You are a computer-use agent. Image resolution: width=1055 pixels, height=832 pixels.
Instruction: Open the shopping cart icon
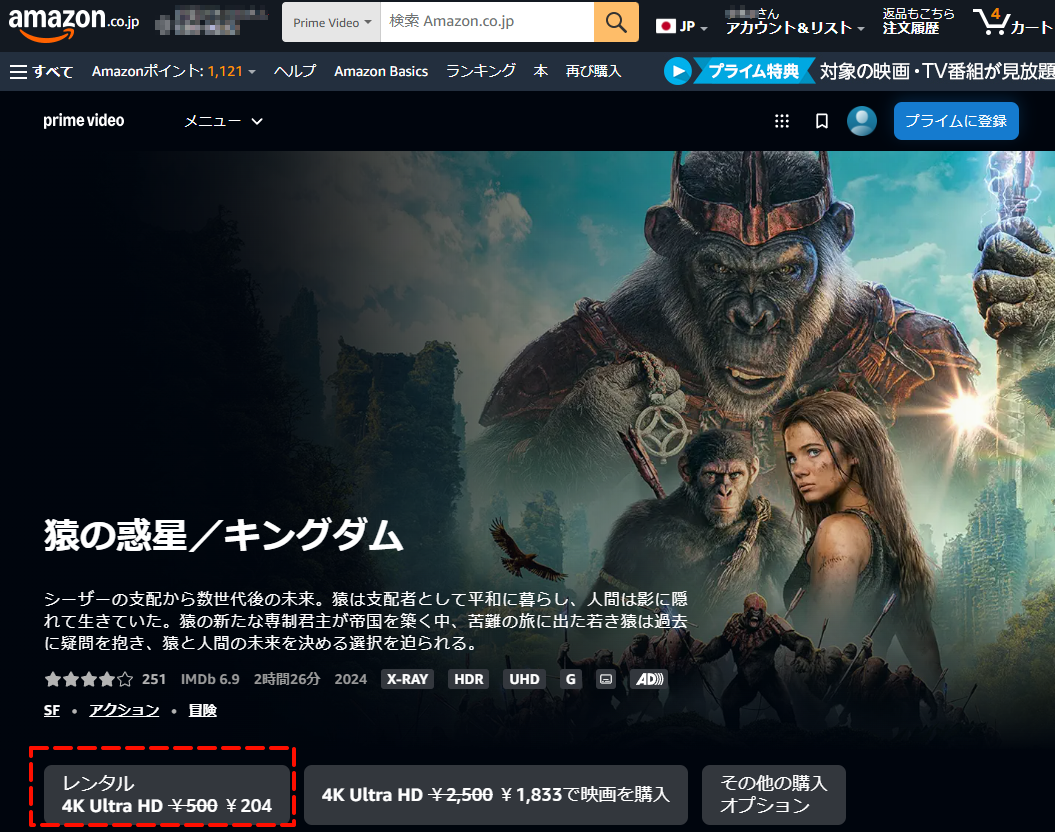point(990,21)
